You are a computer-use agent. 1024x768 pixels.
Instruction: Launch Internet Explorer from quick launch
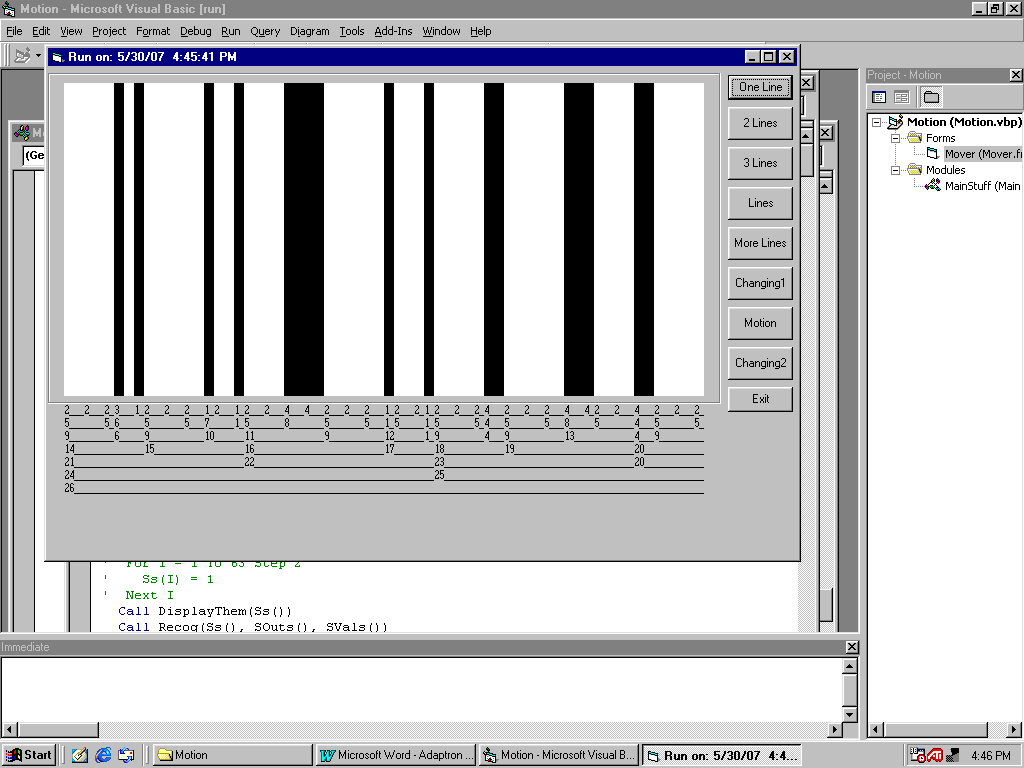coord(103,756)
